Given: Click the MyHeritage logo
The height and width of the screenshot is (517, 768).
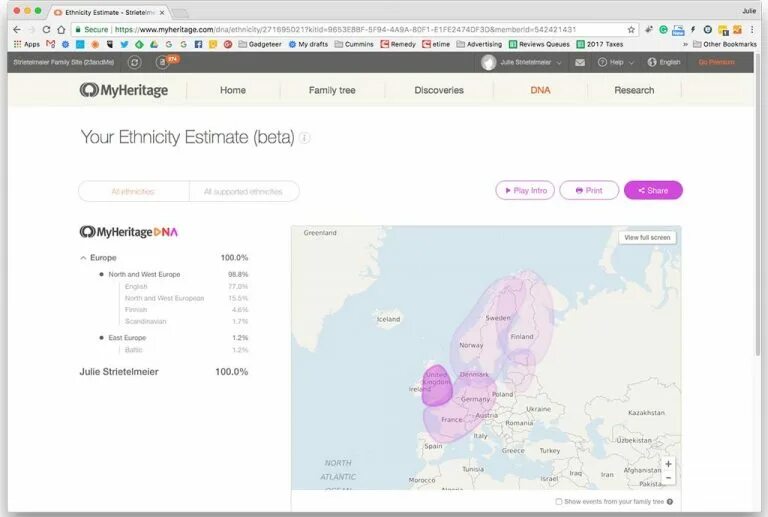Looking at the screenshot, I should (124, 90).
